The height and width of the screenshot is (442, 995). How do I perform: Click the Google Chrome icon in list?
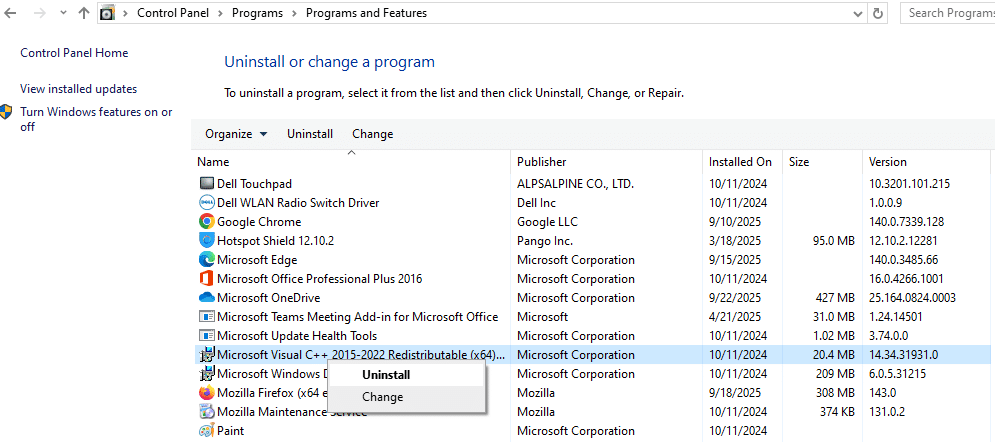click(x=207, y=222)
